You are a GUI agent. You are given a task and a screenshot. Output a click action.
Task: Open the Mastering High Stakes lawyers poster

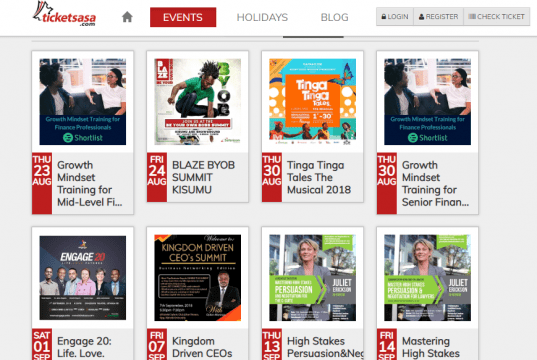coord(427,278)
